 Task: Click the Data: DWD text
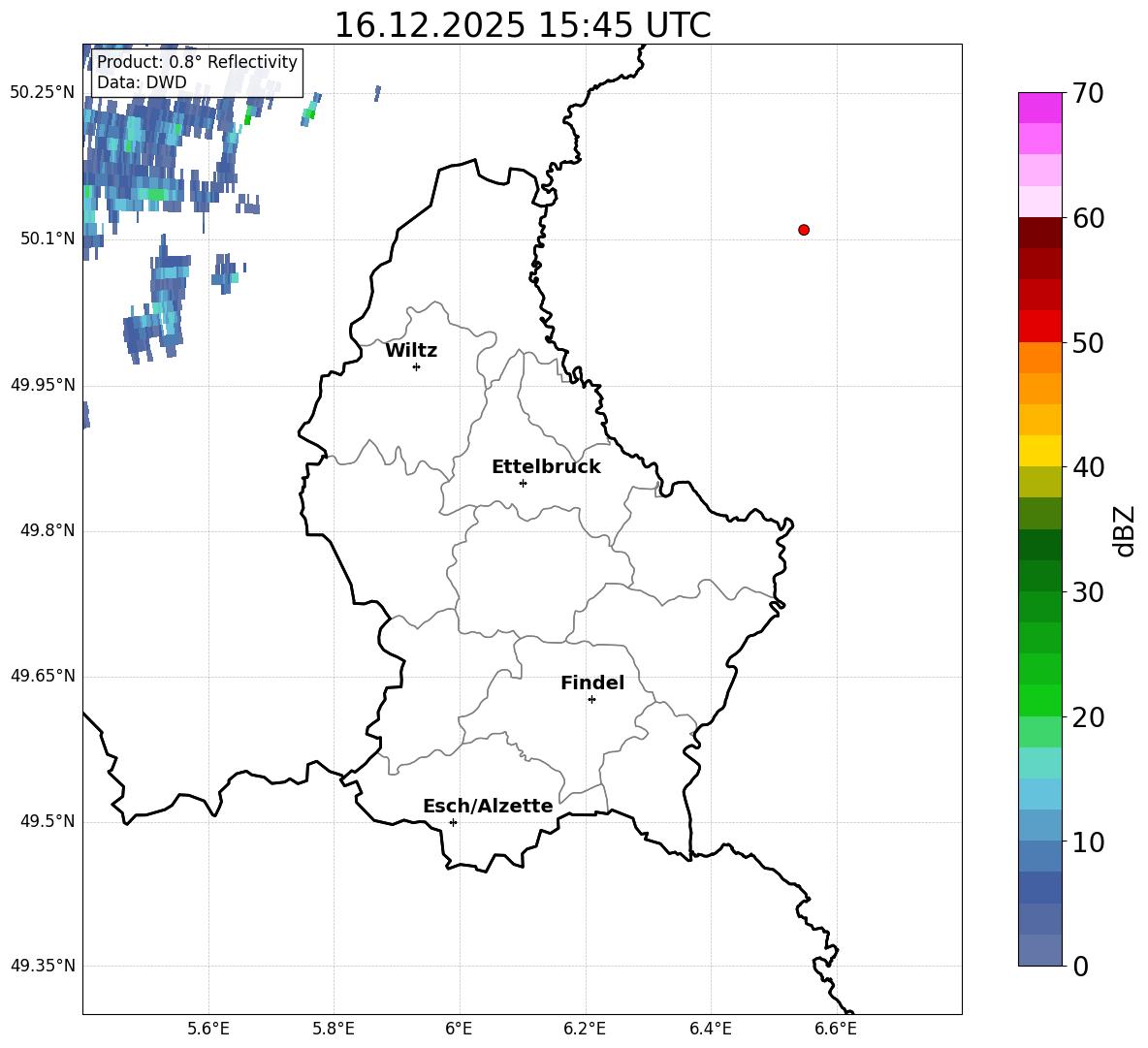[x=142, y=82]
